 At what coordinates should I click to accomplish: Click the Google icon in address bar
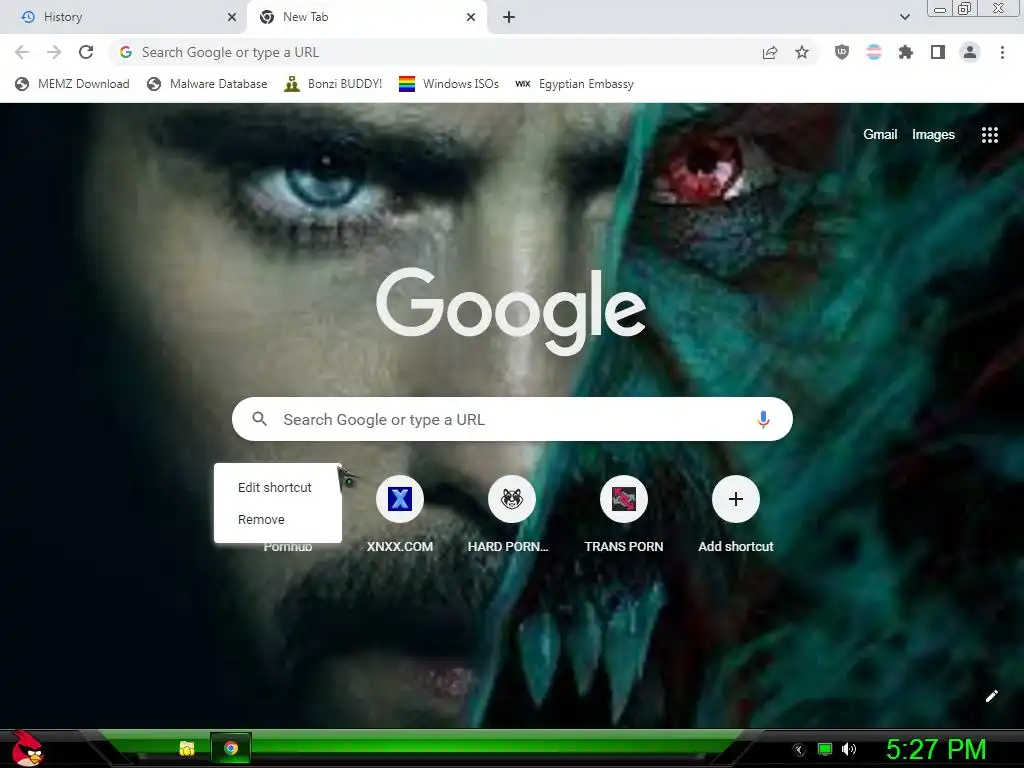[126, 52]
